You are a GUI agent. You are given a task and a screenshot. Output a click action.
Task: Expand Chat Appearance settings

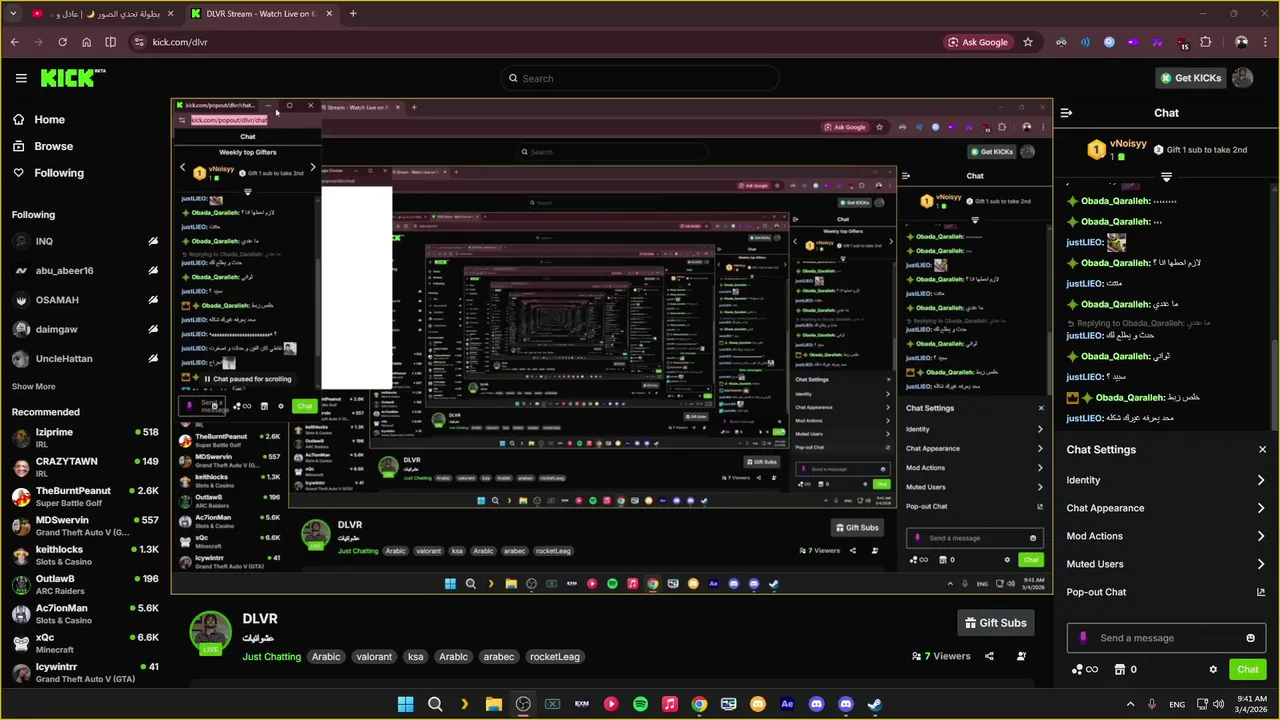tap(1166, 508)
